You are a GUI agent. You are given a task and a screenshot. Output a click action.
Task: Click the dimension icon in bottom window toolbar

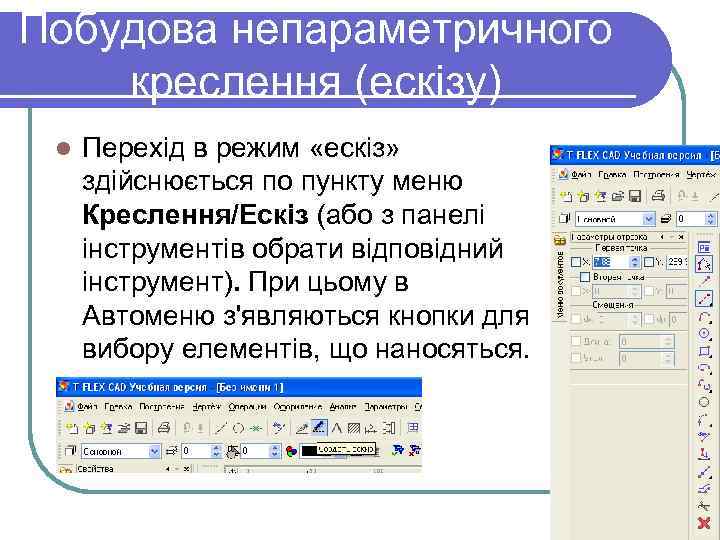click(370, 428)
